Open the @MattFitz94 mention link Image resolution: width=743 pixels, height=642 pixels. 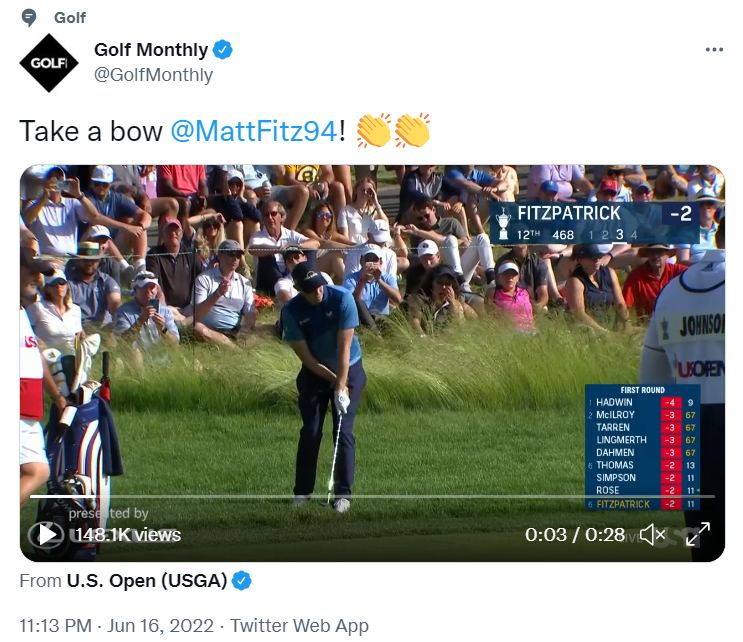(254, 131)
